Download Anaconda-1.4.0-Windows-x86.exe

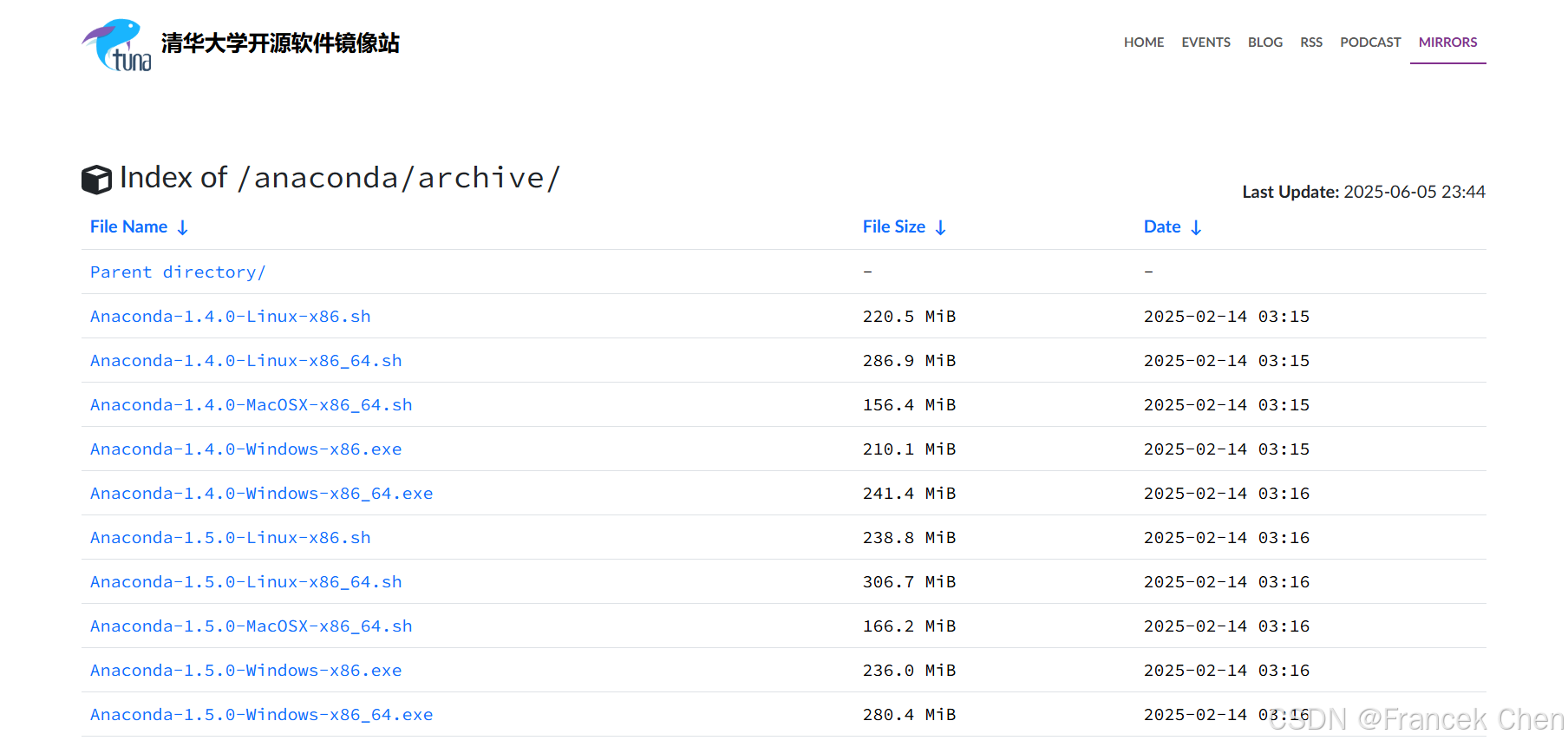pos(246,449)
